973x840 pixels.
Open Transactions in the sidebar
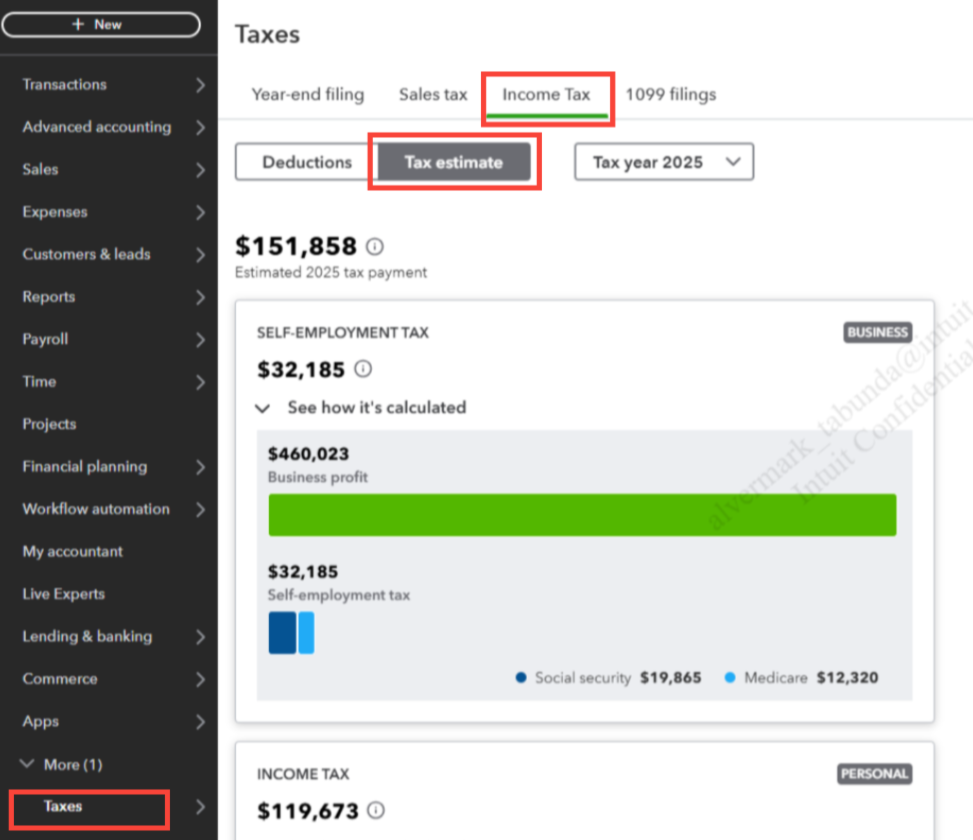[65, 84]
